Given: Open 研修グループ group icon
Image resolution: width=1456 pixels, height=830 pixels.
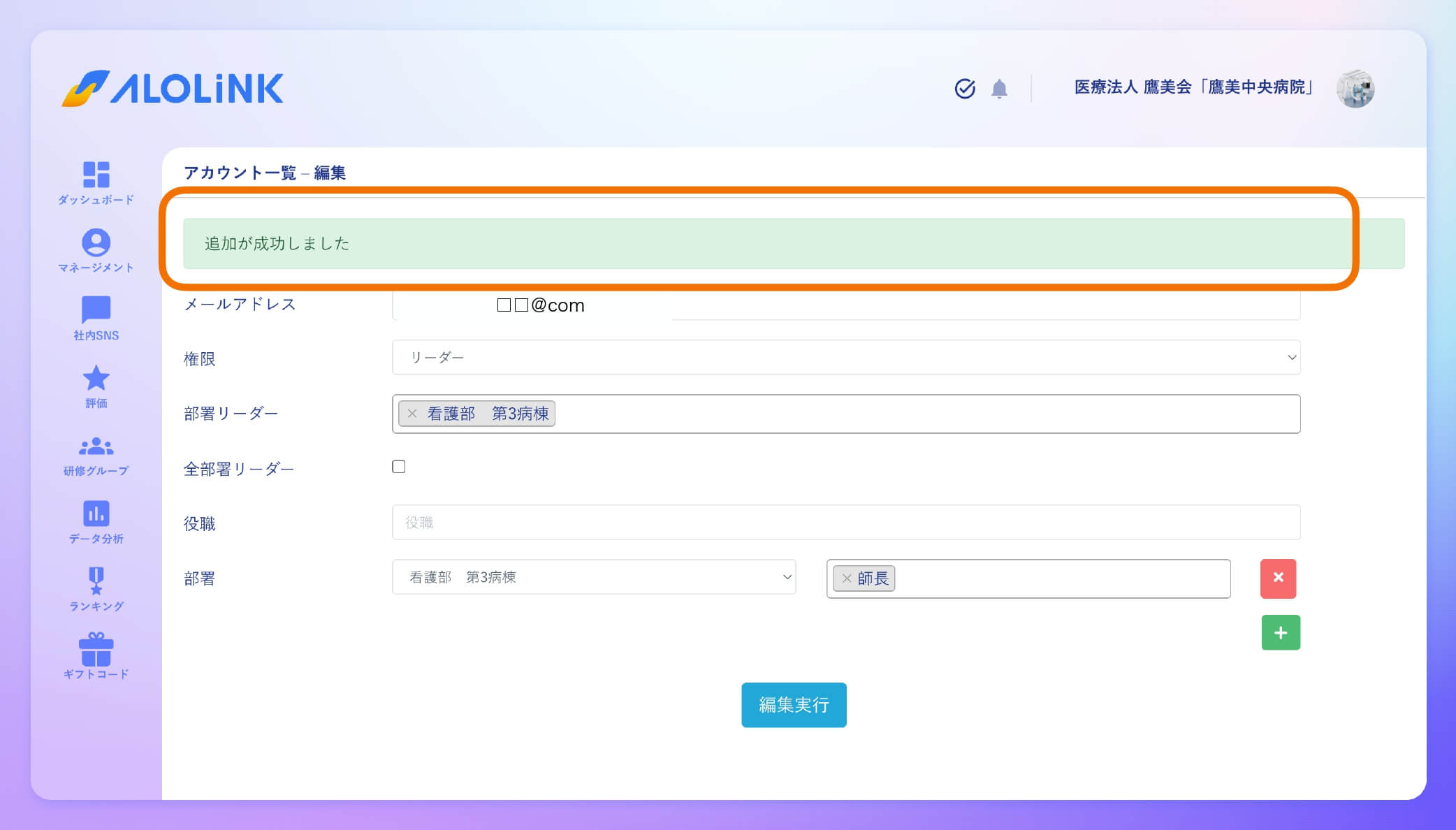Looking at the screenshot, I should coord(96,446).
